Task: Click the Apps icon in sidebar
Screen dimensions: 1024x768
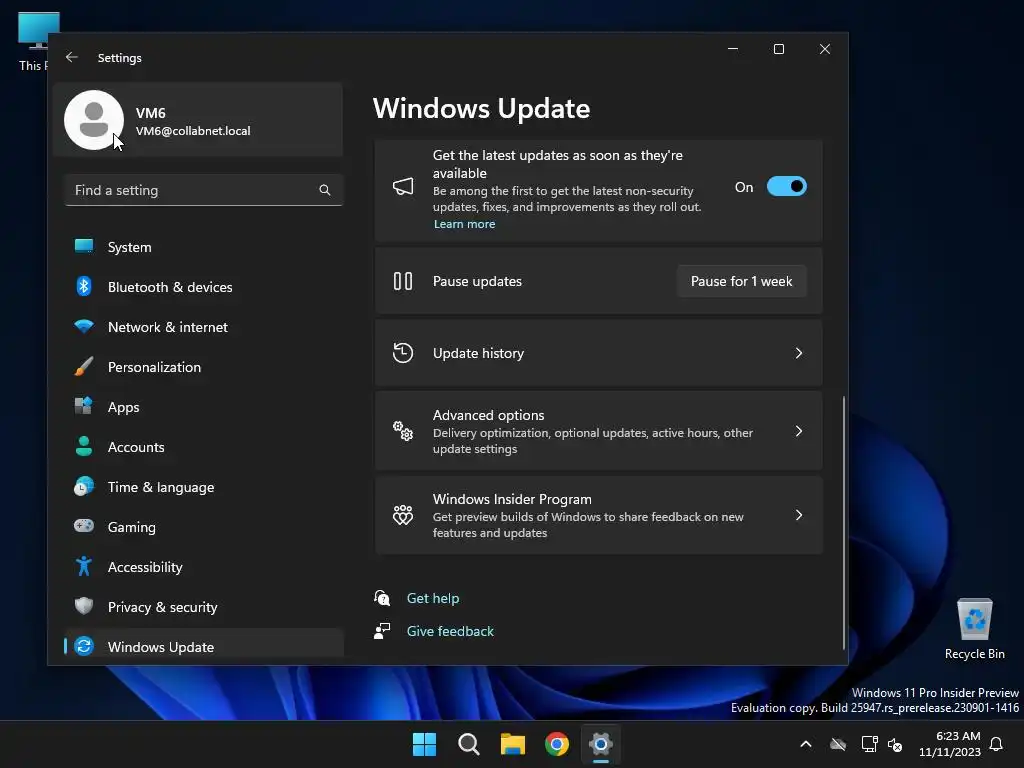Action: 84,406
